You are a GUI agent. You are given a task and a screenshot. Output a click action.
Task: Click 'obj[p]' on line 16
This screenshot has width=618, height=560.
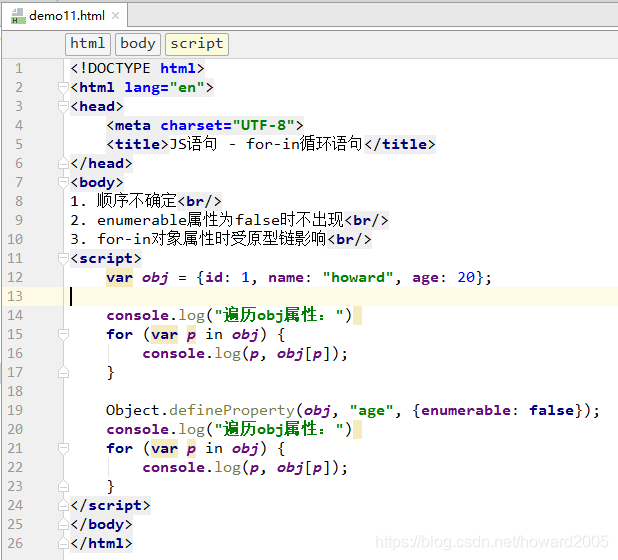[303, 353]
